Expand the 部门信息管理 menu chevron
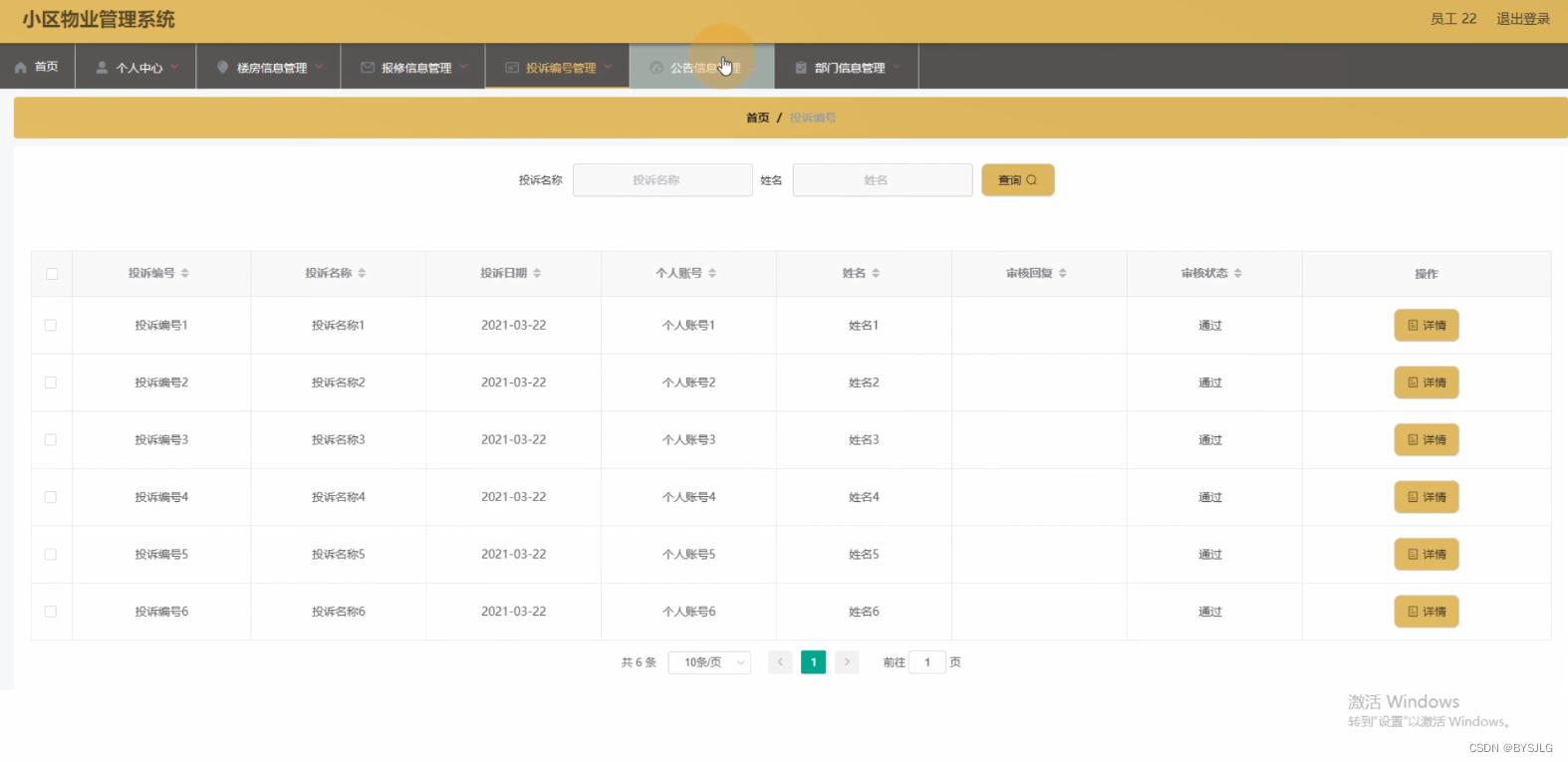Viewport: 1568px width, 762px height. pos(897,67)
